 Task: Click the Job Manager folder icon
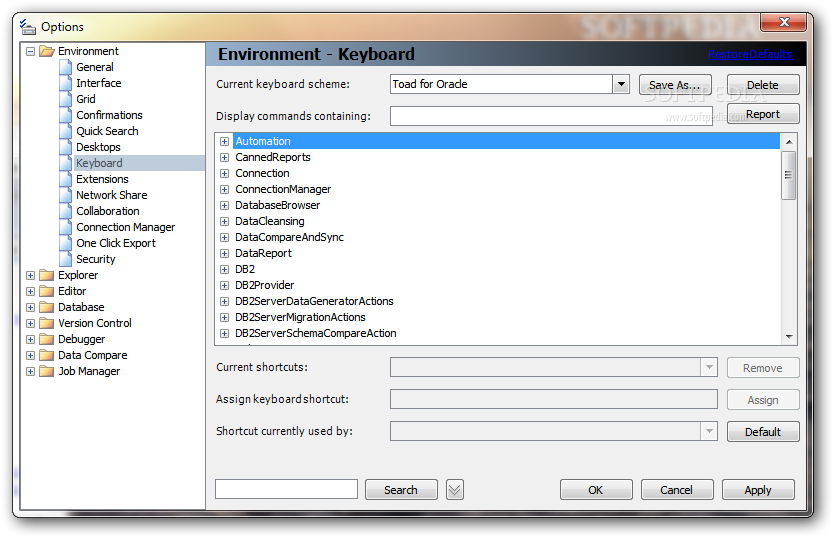point(47,371)
